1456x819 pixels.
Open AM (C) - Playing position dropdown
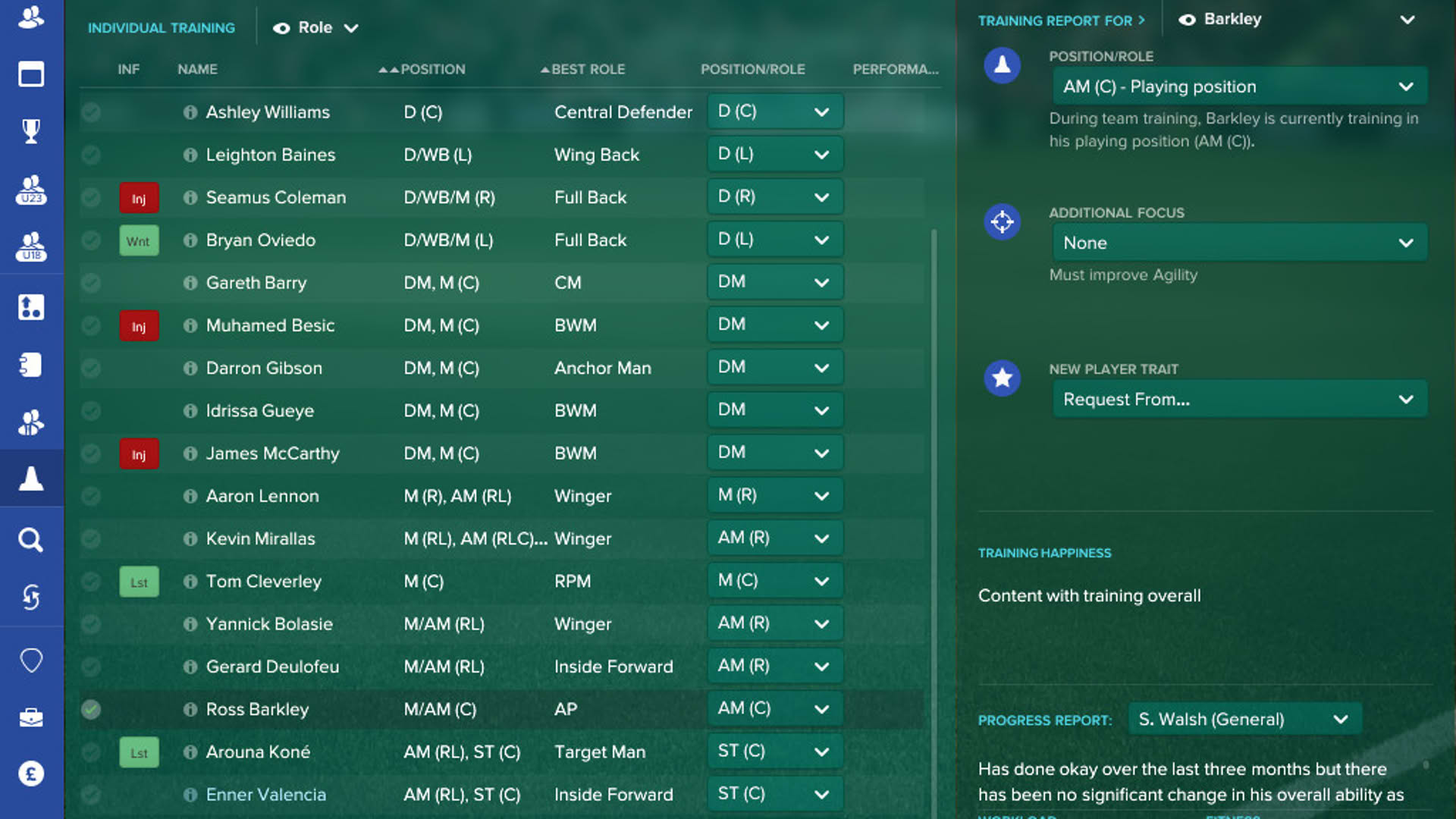tap(1240, 86)
